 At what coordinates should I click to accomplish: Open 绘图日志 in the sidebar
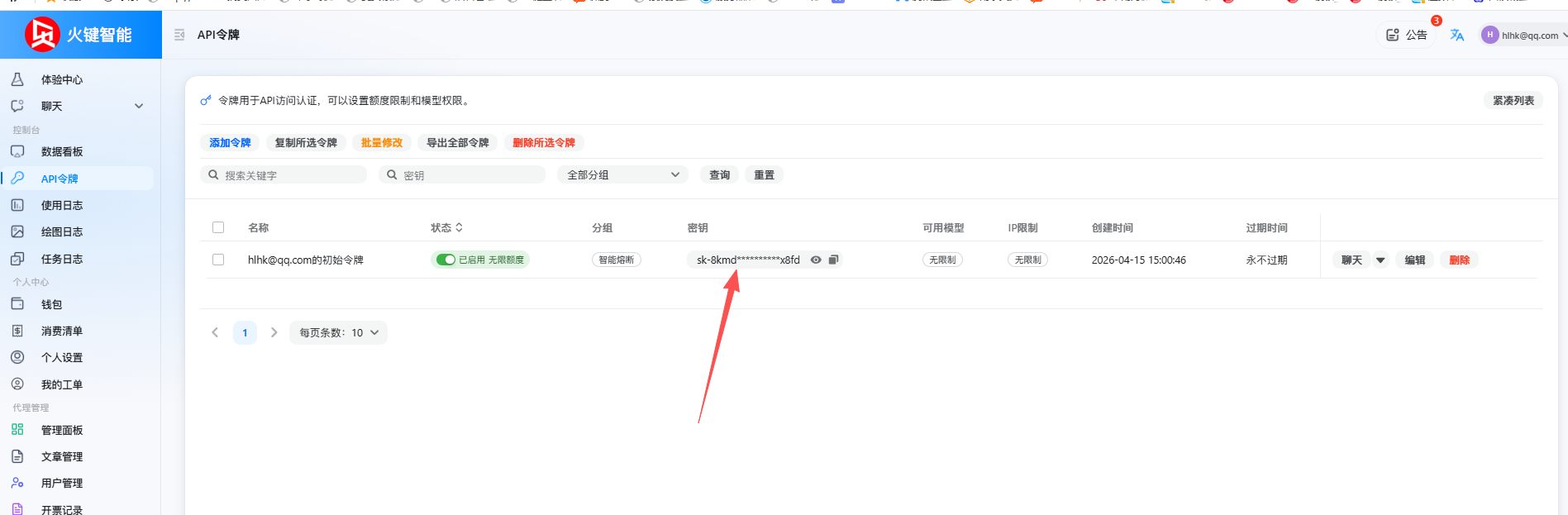pos(62,231)
